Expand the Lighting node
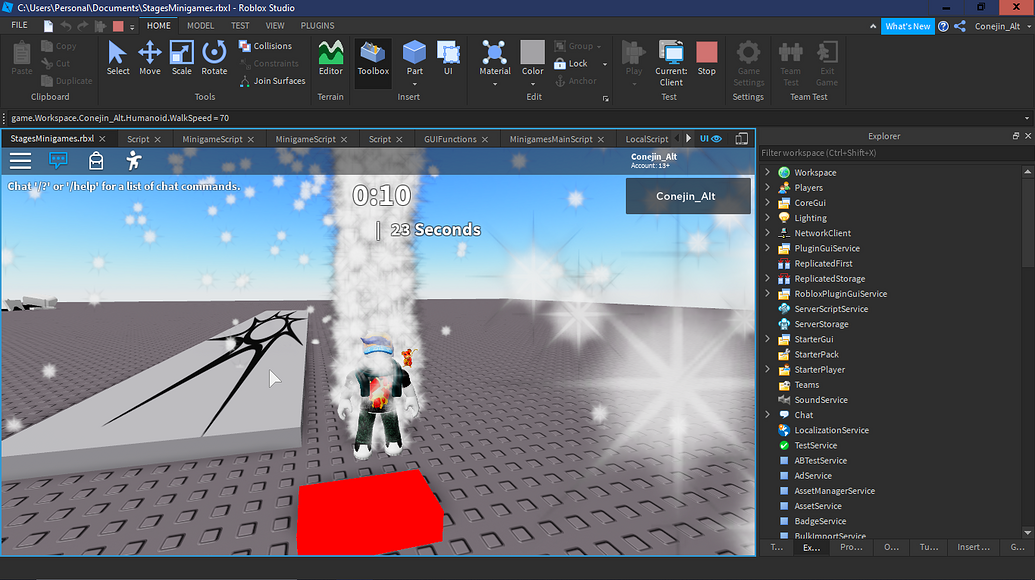The width and height of the screenshot is (1035, 580). pos(768,218)
